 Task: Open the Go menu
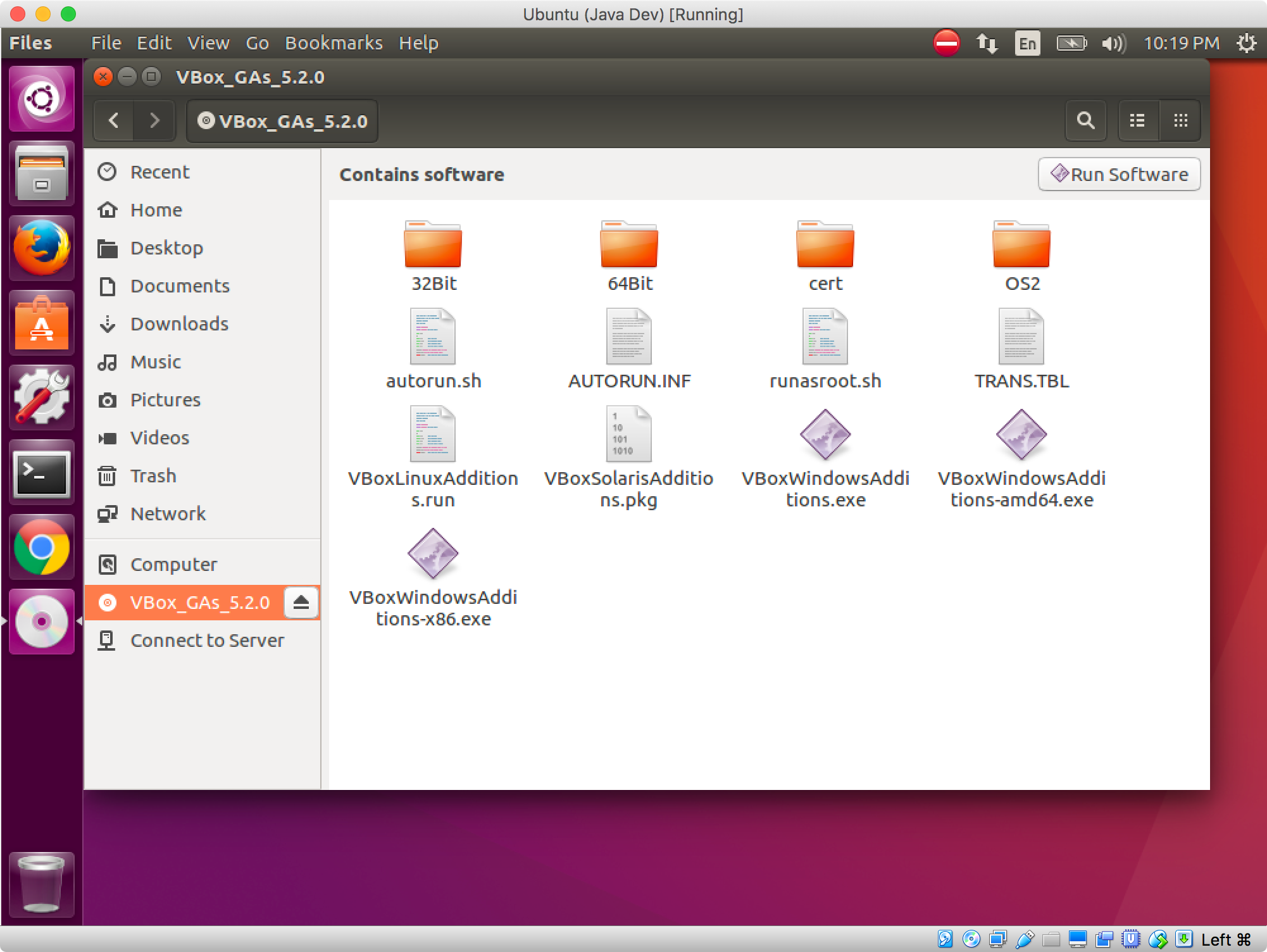point(258,43)
